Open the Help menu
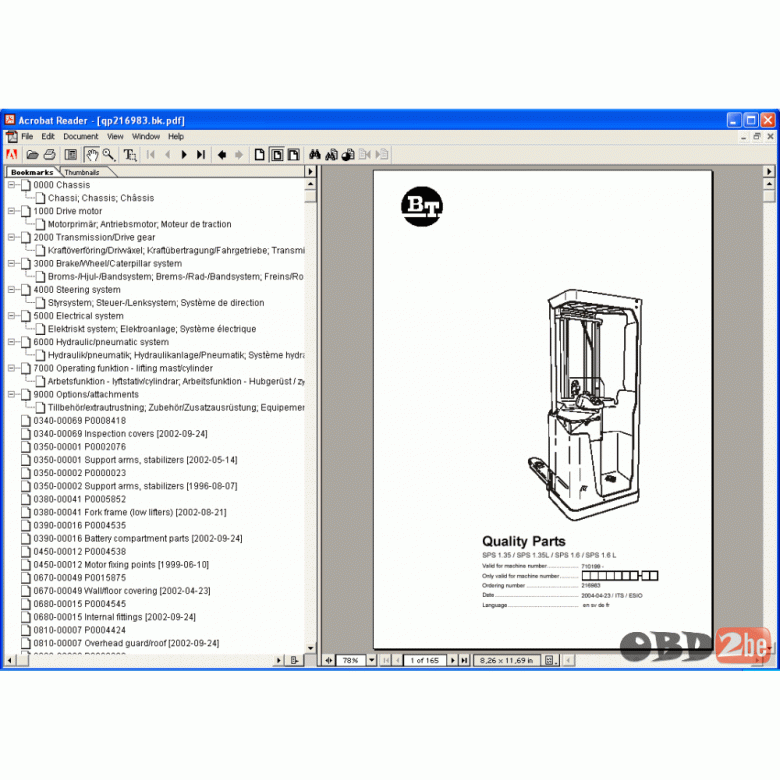Image resolution: width=780 pixels, height=780 pixels. pyautogui.click(x=176, y=136)
